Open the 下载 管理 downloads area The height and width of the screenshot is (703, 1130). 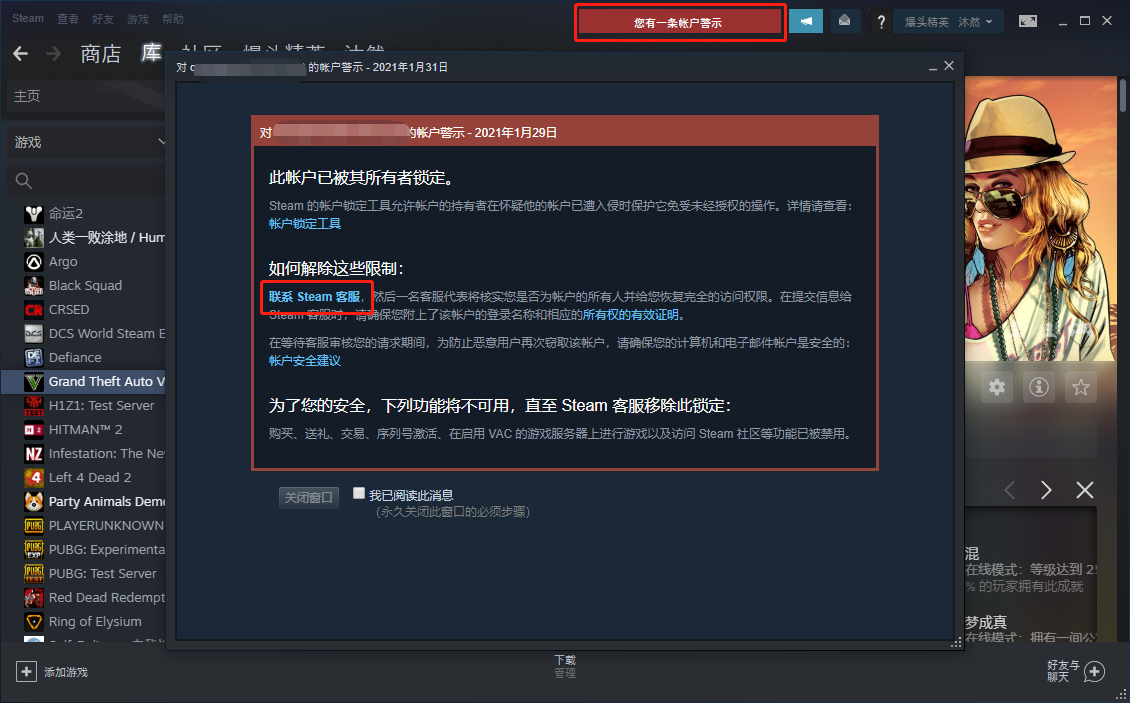click(x=565, y=666)
